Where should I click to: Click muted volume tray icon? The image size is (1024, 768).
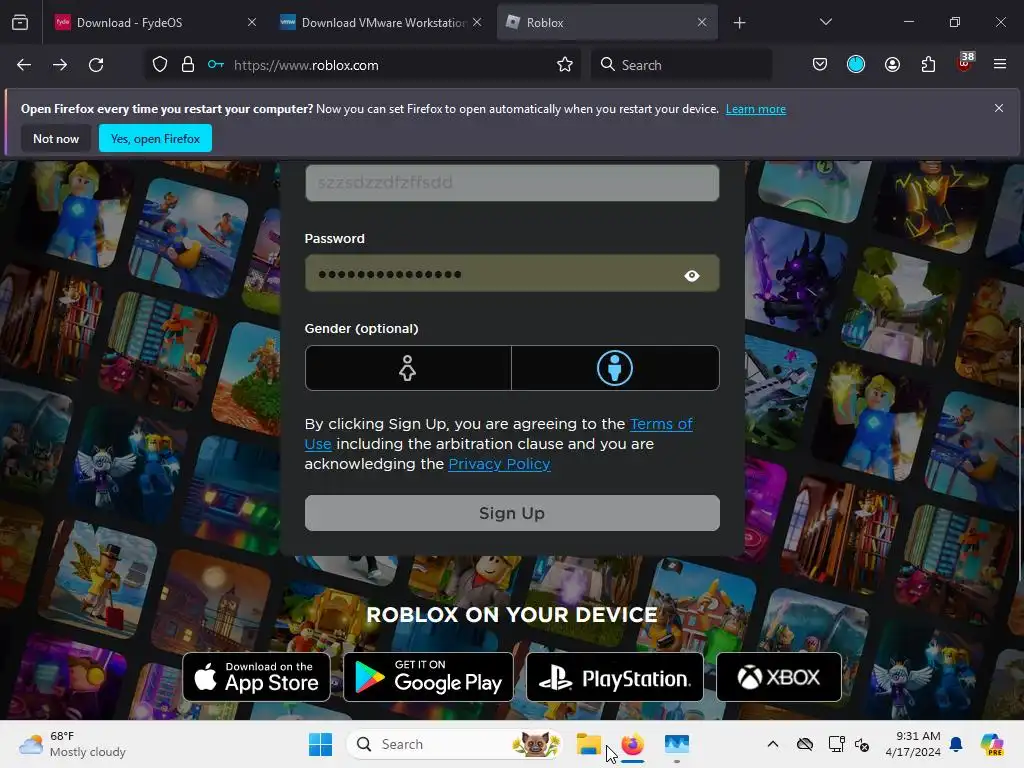(862, 744)
